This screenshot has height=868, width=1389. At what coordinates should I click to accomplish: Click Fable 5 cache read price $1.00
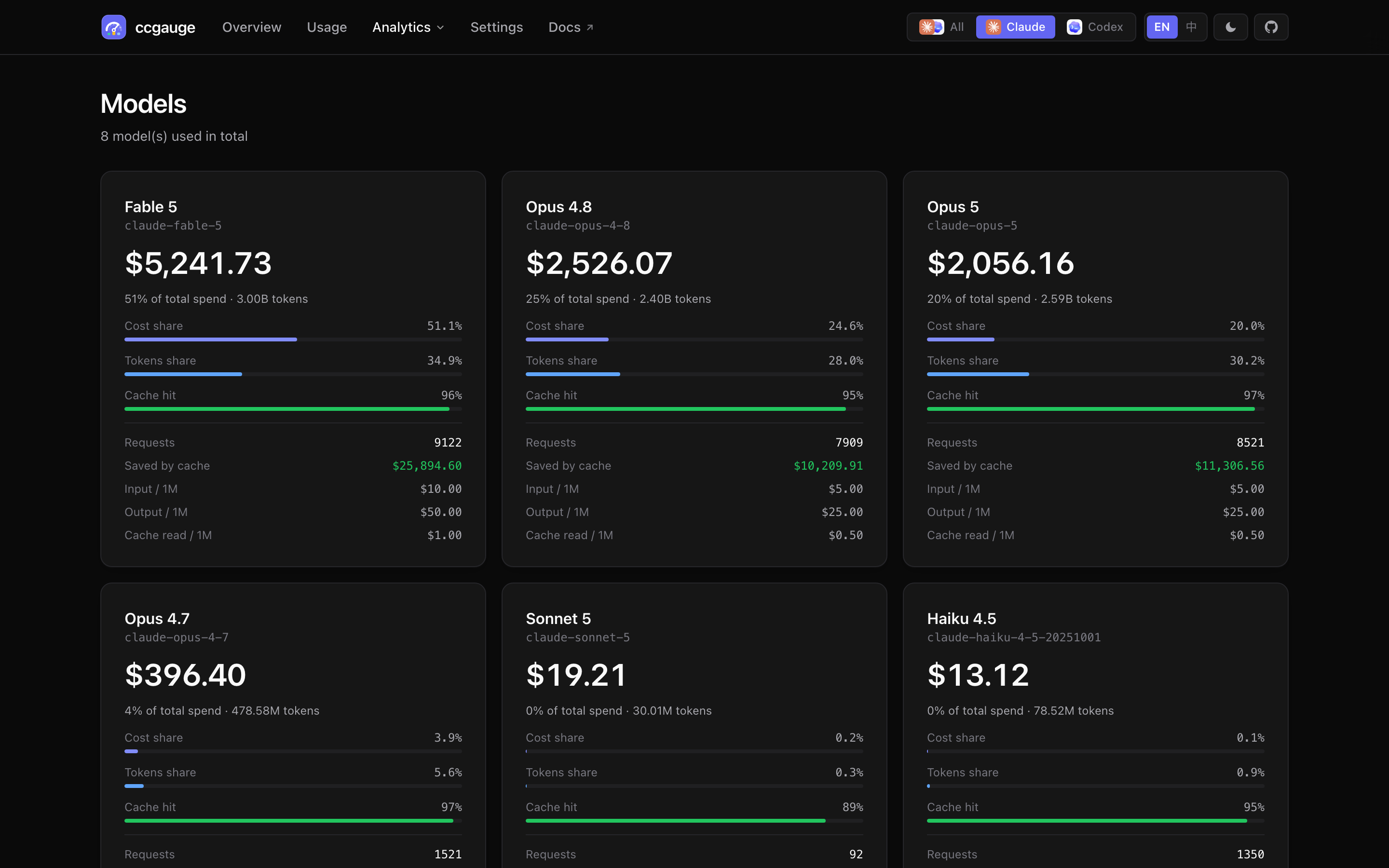coord(444,535)
